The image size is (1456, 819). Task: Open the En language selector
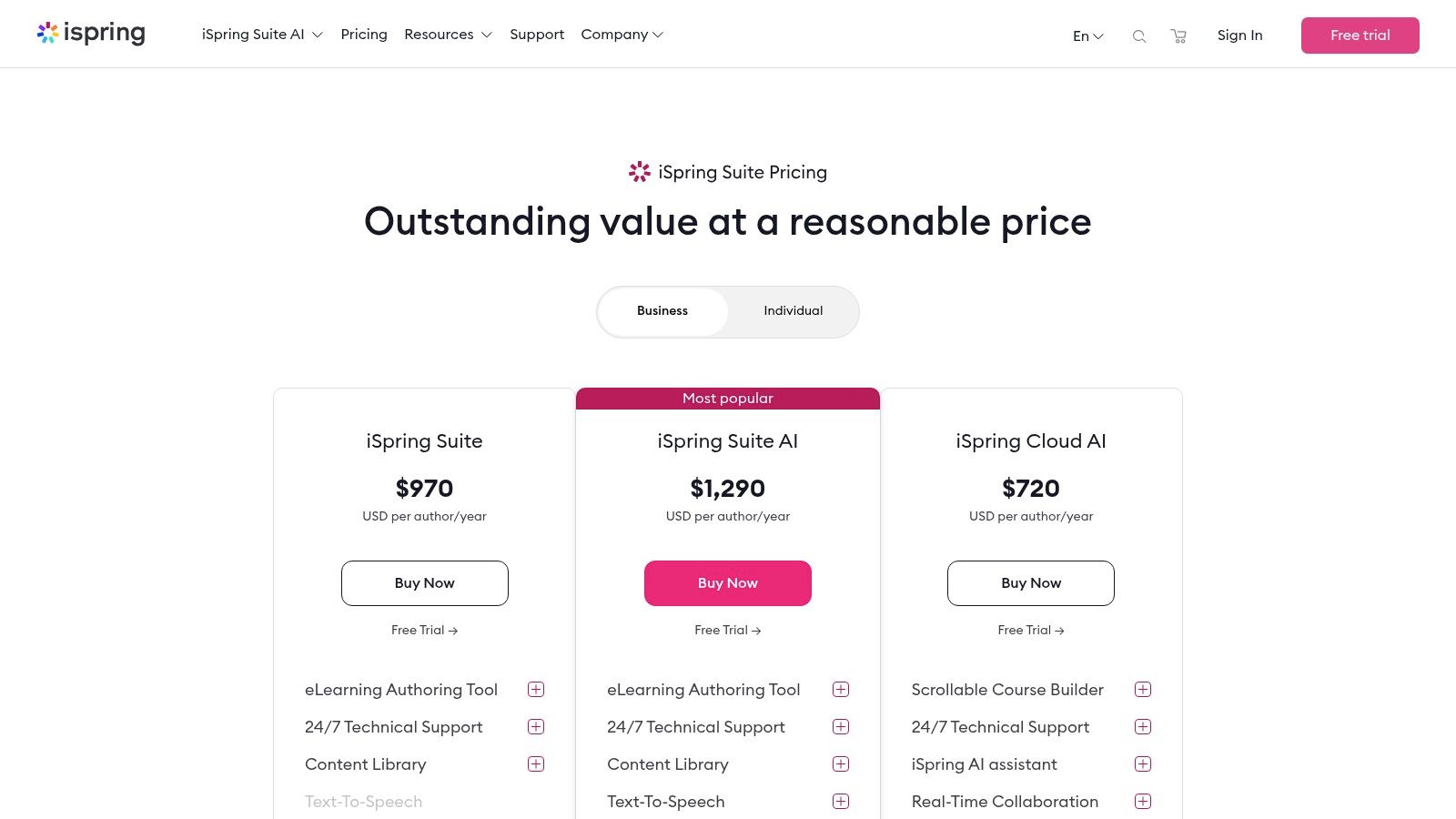[1087, 36]
